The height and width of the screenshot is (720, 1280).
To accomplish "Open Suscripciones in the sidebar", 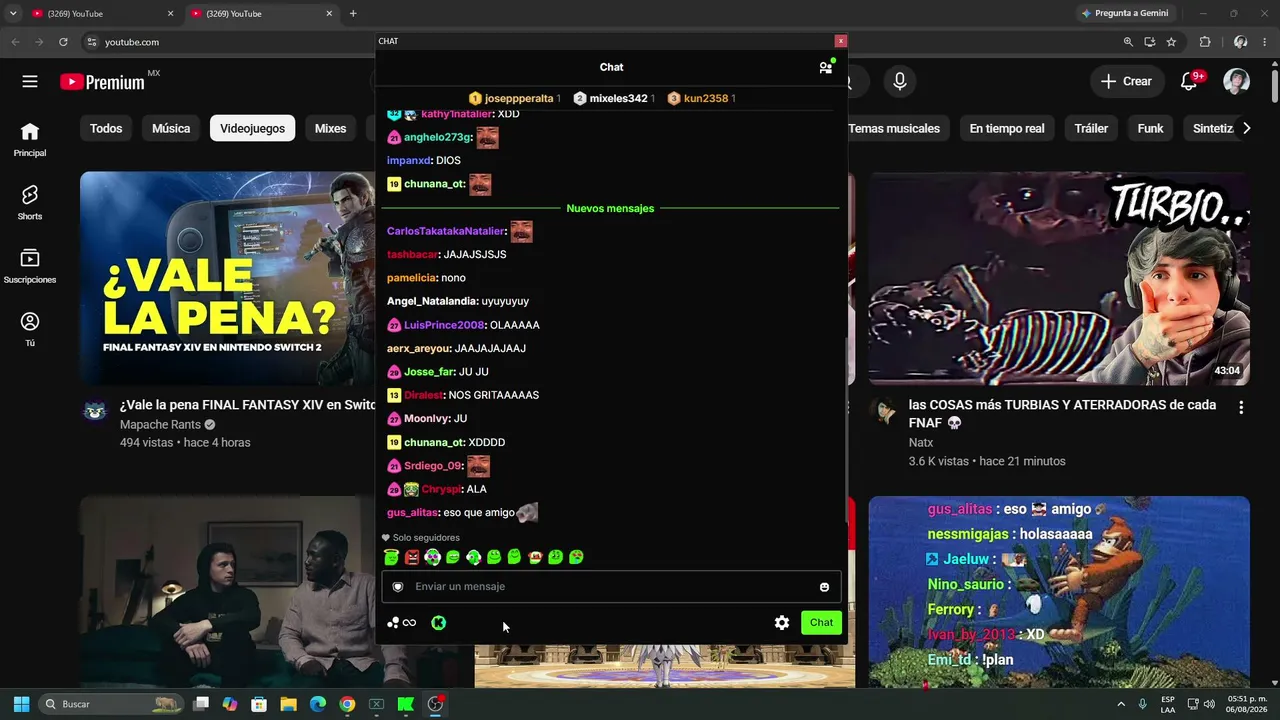I will [x=30, y=265].
